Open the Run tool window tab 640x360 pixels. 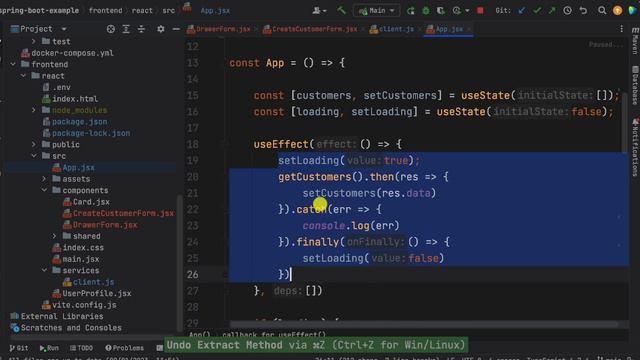pos(49,348)
